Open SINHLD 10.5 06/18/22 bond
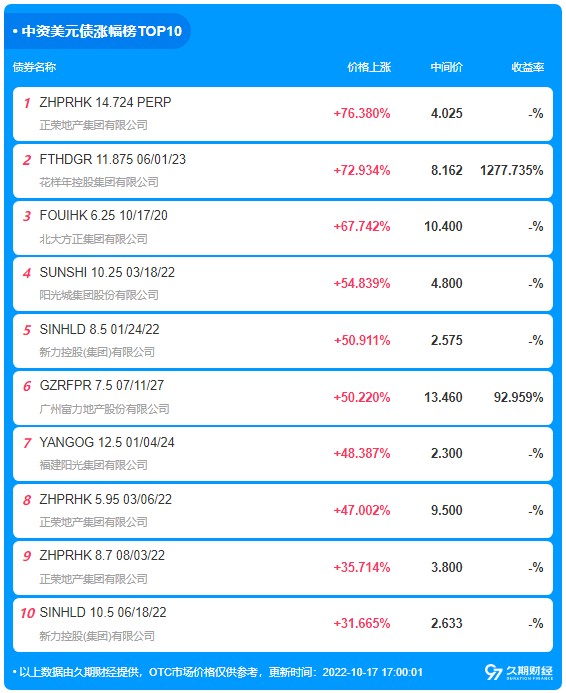This screenshot has height=693, width=566. (283, 624)
